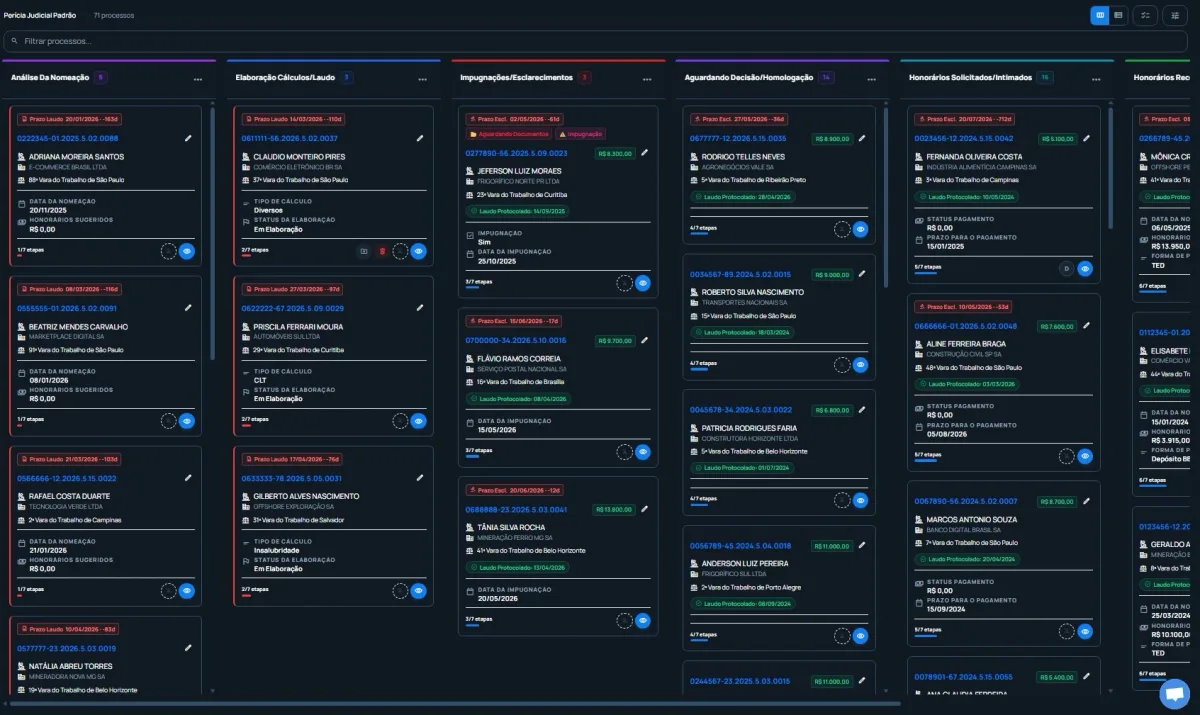The height and width of the screenshot is (715, 1200).
Task: View Fernanda Oliveira Costa card via eye button
Action: (1085, 268)
